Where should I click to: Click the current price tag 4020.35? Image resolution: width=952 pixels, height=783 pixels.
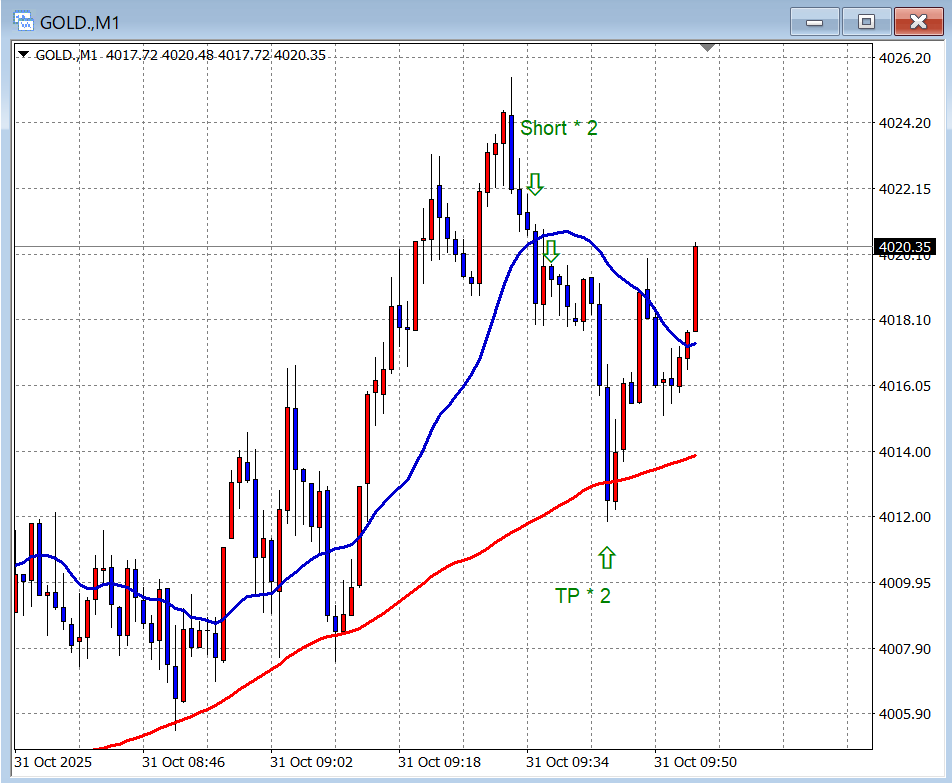click(905, 247)
